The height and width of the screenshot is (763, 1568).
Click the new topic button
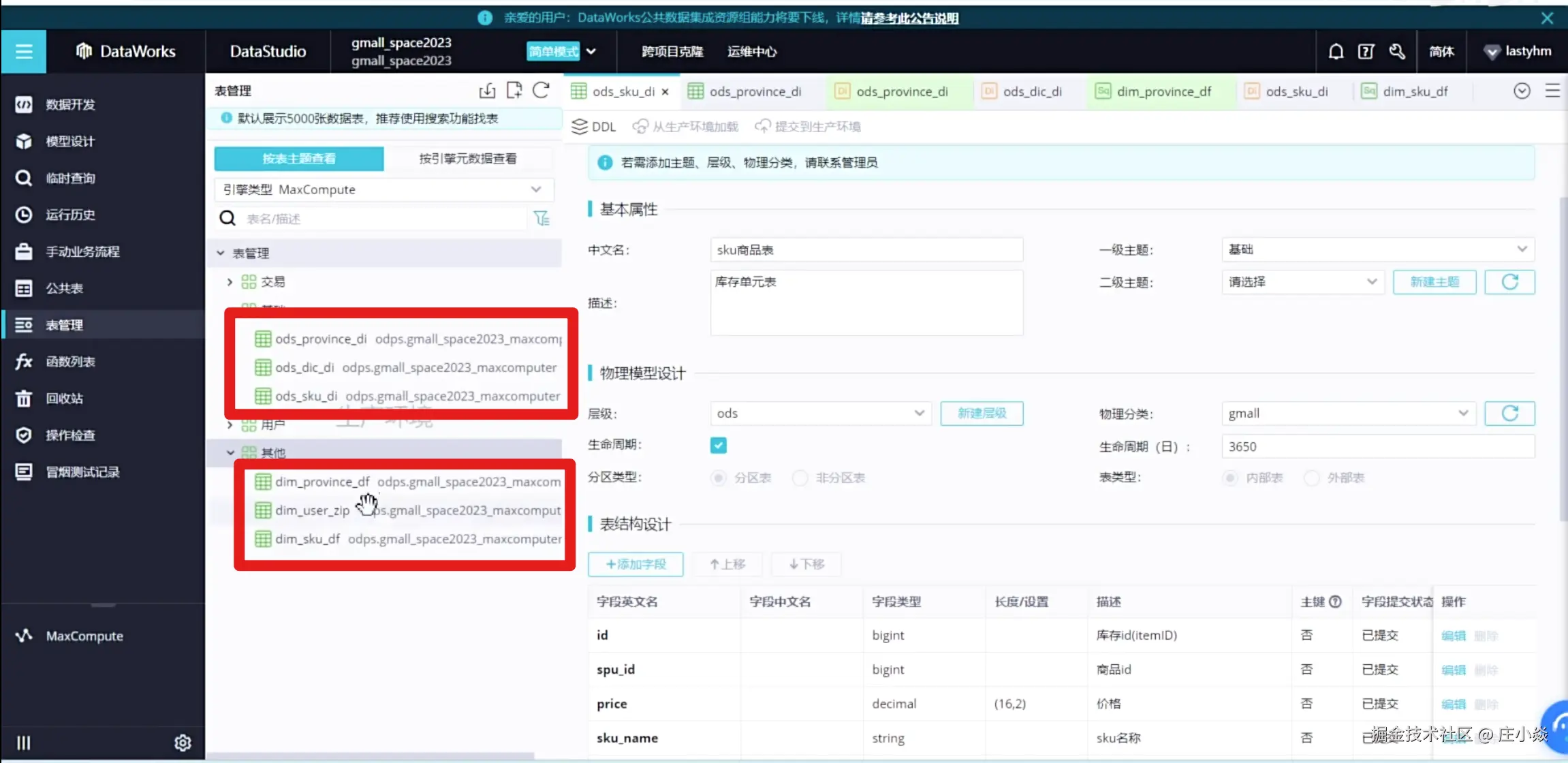click(1434, 282)
